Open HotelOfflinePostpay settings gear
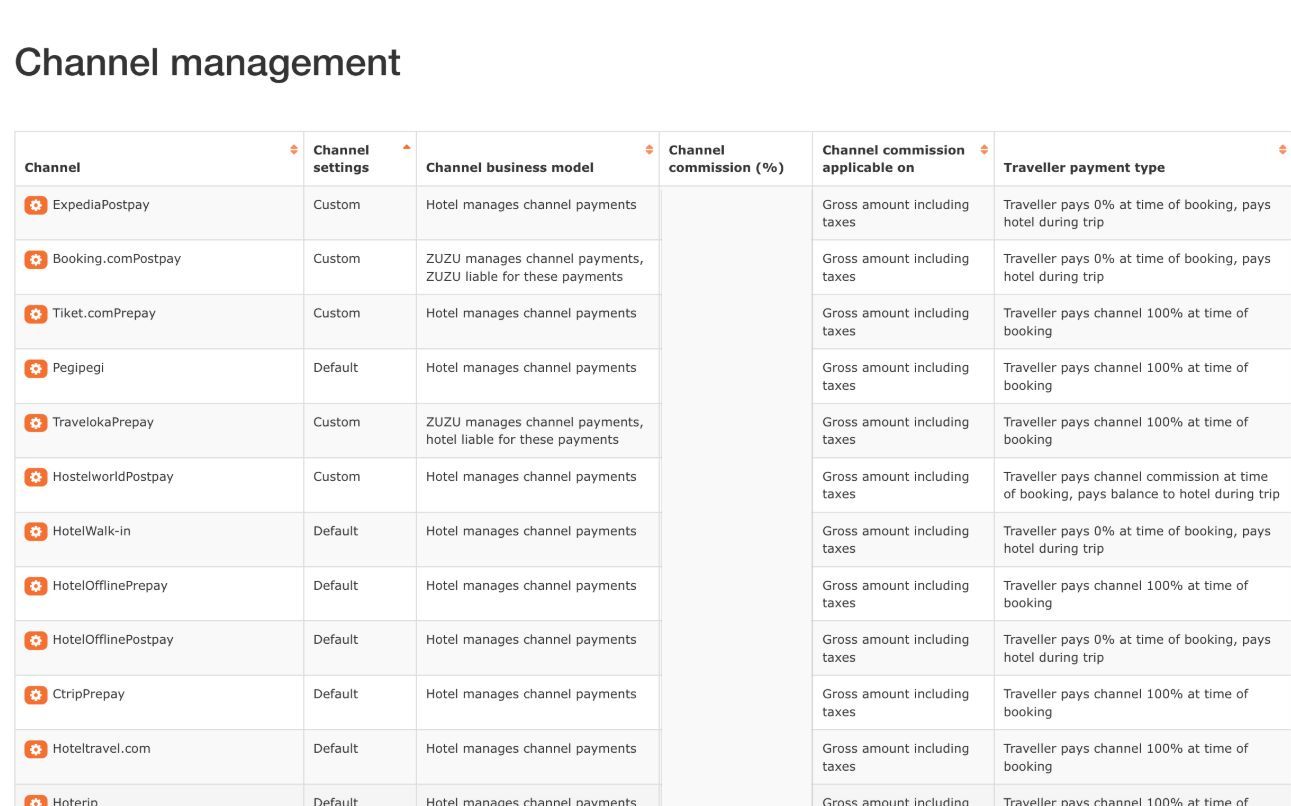This screenshot has width=1291, height=806. 36,640
